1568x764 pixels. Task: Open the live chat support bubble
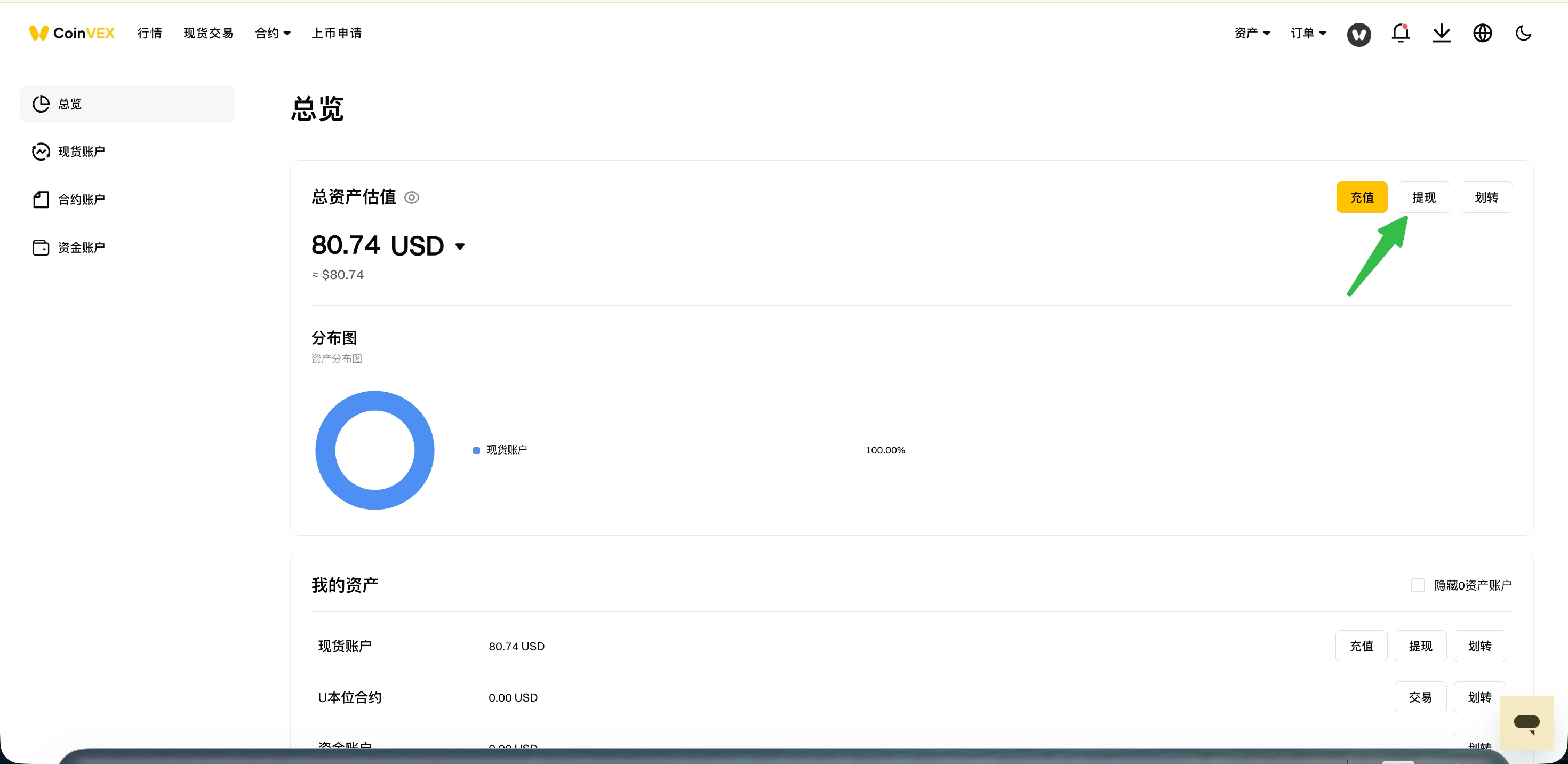(x=1526, y=723)
